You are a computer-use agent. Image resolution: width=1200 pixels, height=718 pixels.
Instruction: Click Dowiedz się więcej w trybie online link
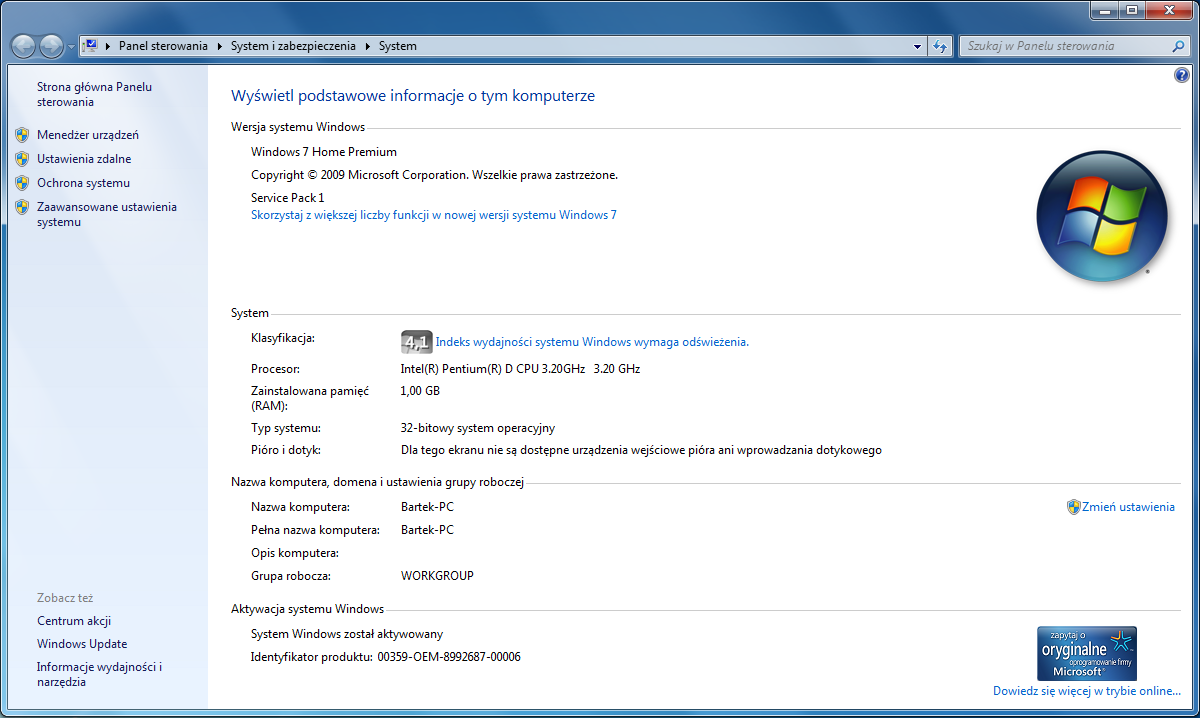click(x=1087, y=691)
